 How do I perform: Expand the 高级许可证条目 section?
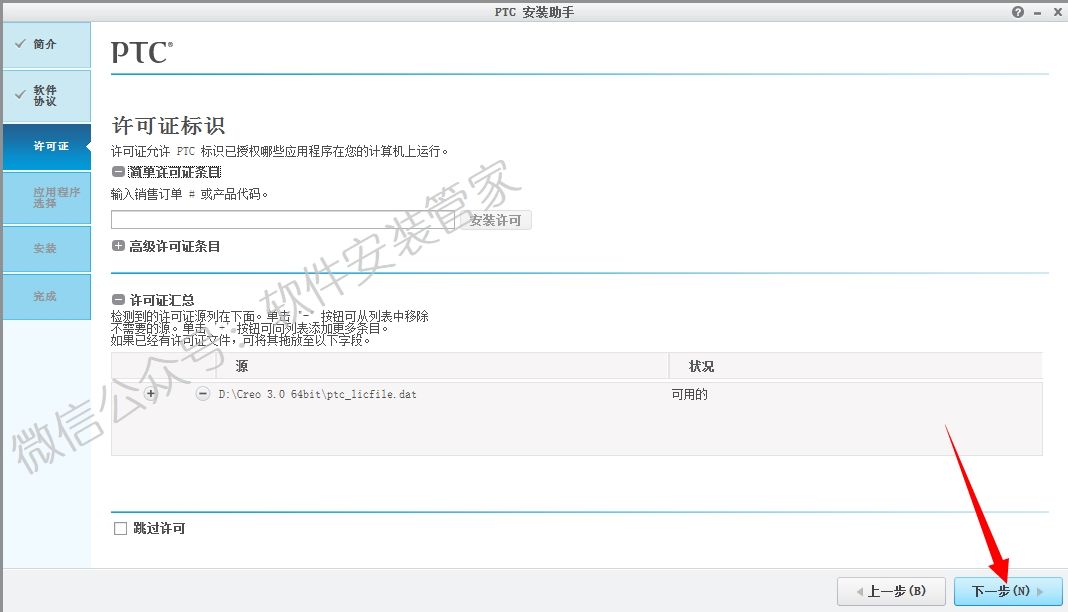[117, 244]
